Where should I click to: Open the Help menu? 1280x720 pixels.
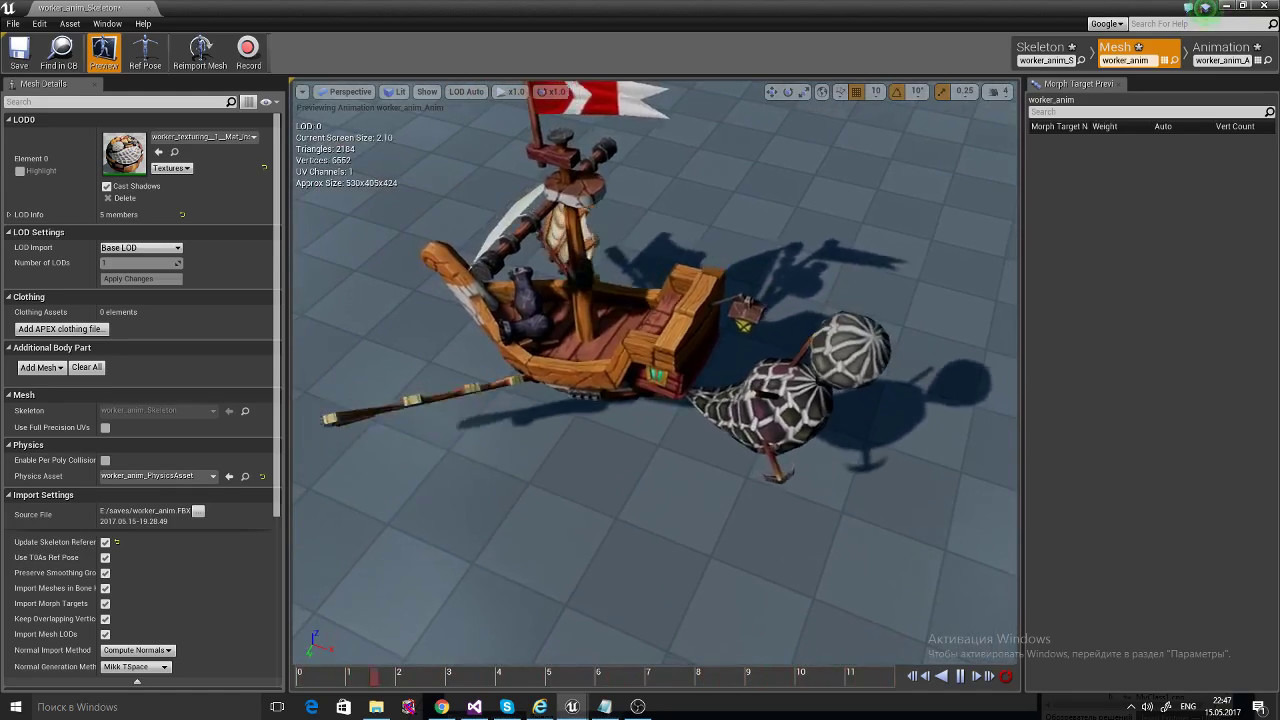143,24
